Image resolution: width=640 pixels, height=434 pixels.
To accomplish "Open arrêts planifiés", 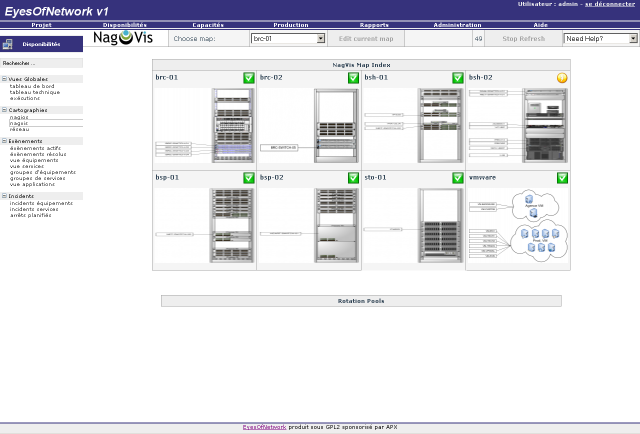I will pyautogui.click(x=30, y=215).
